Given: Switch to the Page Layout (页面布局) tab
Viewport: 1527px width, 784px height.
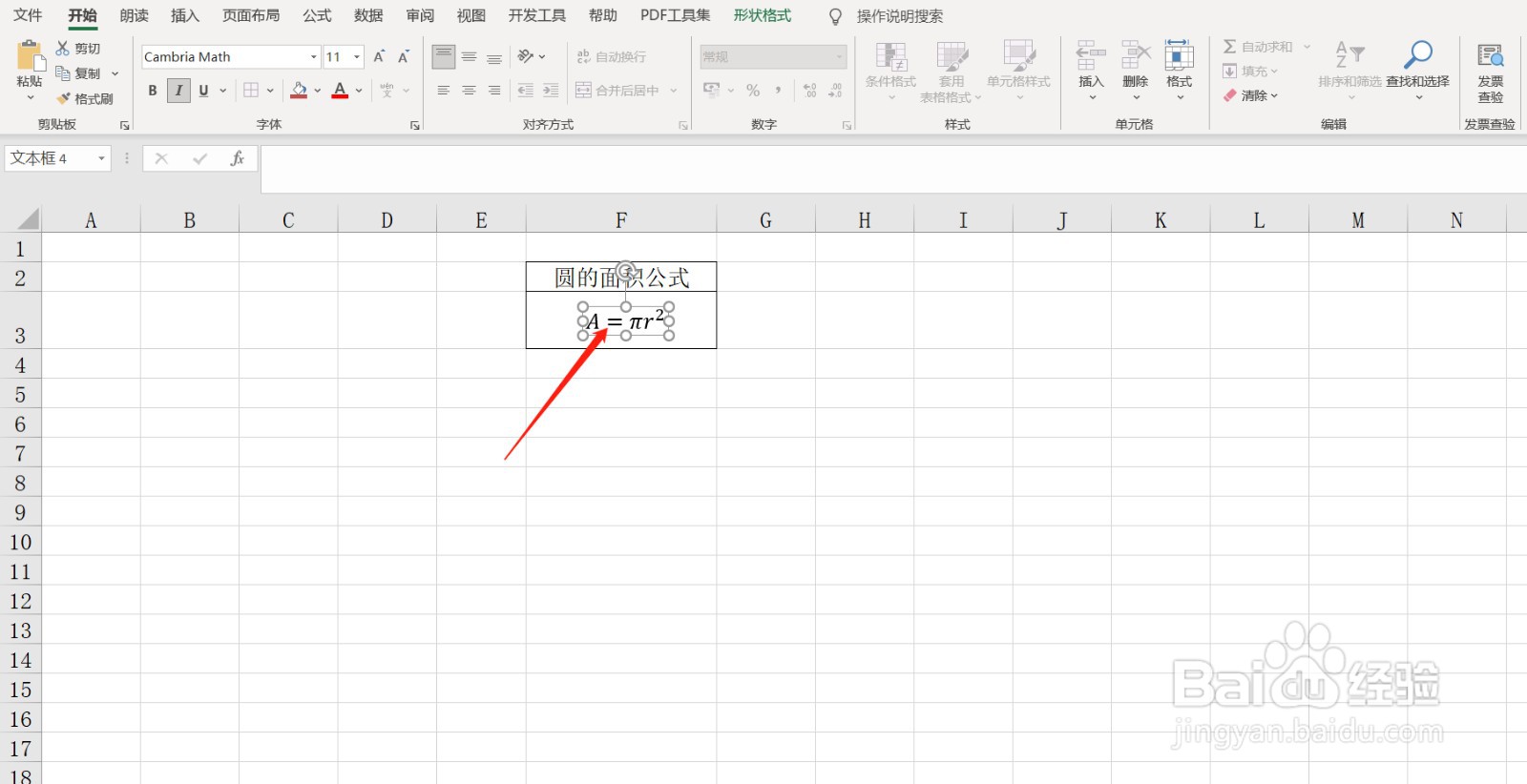Looking at the screenshot, I should tap(251, 15).
